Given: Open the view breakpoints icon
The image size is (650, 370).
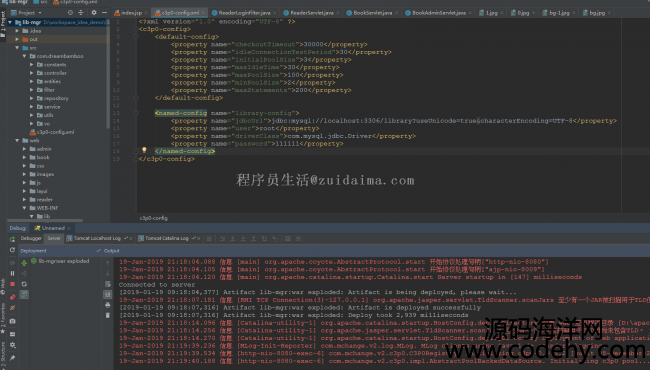Looking at the screenshot, I should 12,297.
